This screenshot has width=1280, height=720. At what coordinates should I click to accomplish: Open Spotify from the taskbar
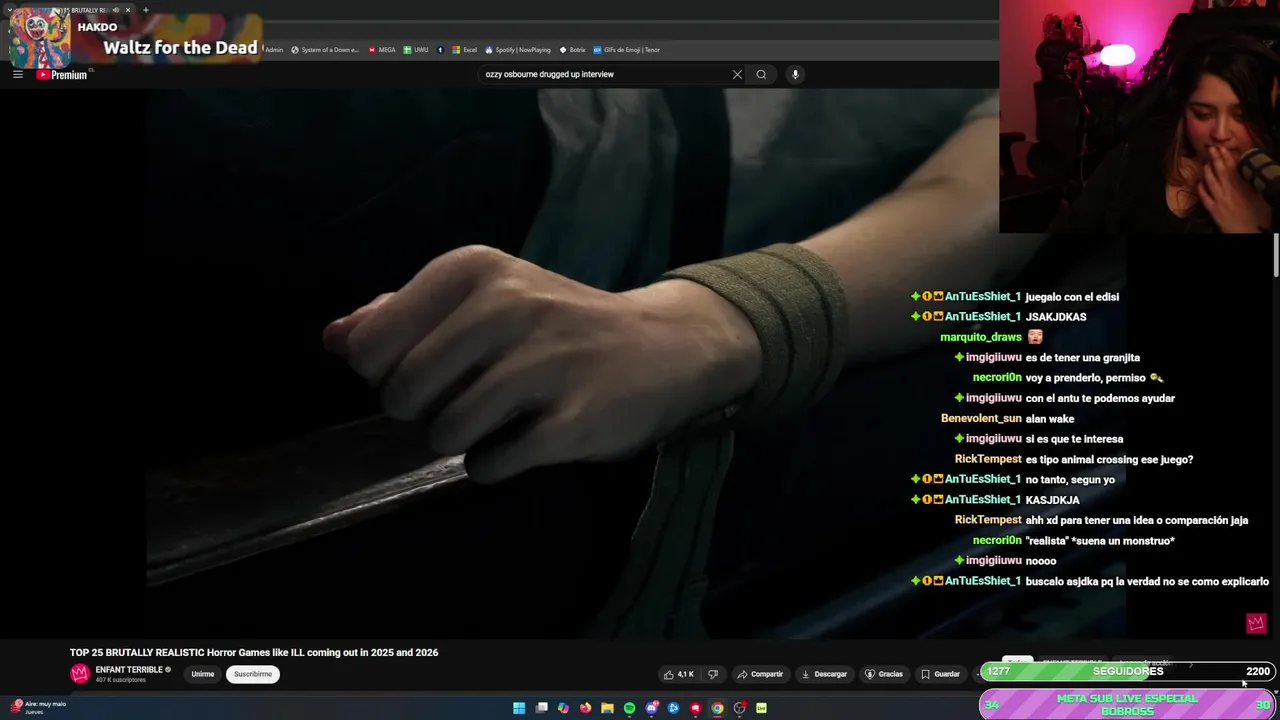[629, 708]
